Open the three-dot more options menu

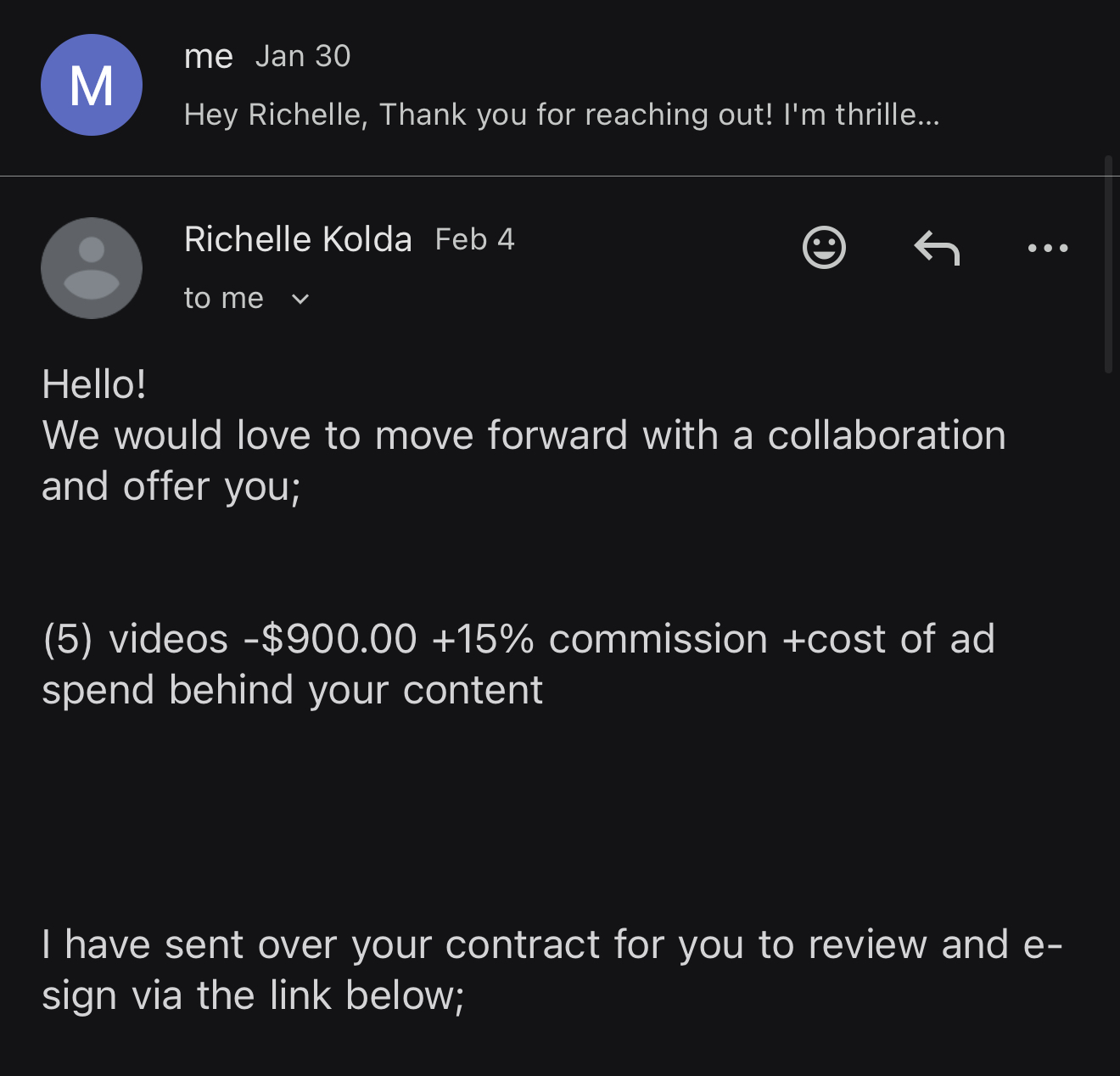[1048, 248]
